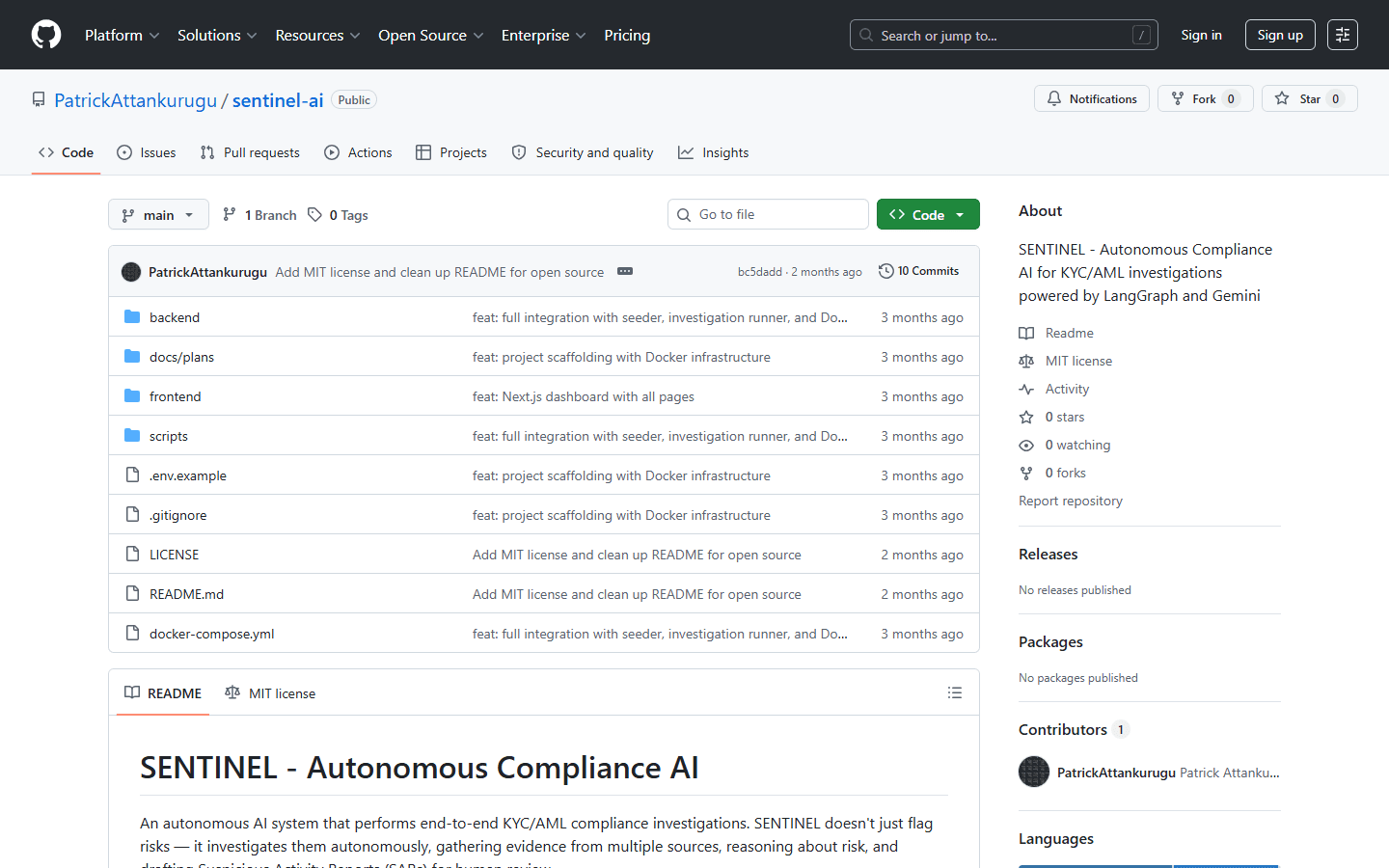Click the eye icon beside 0 watching

point(1026,445)
